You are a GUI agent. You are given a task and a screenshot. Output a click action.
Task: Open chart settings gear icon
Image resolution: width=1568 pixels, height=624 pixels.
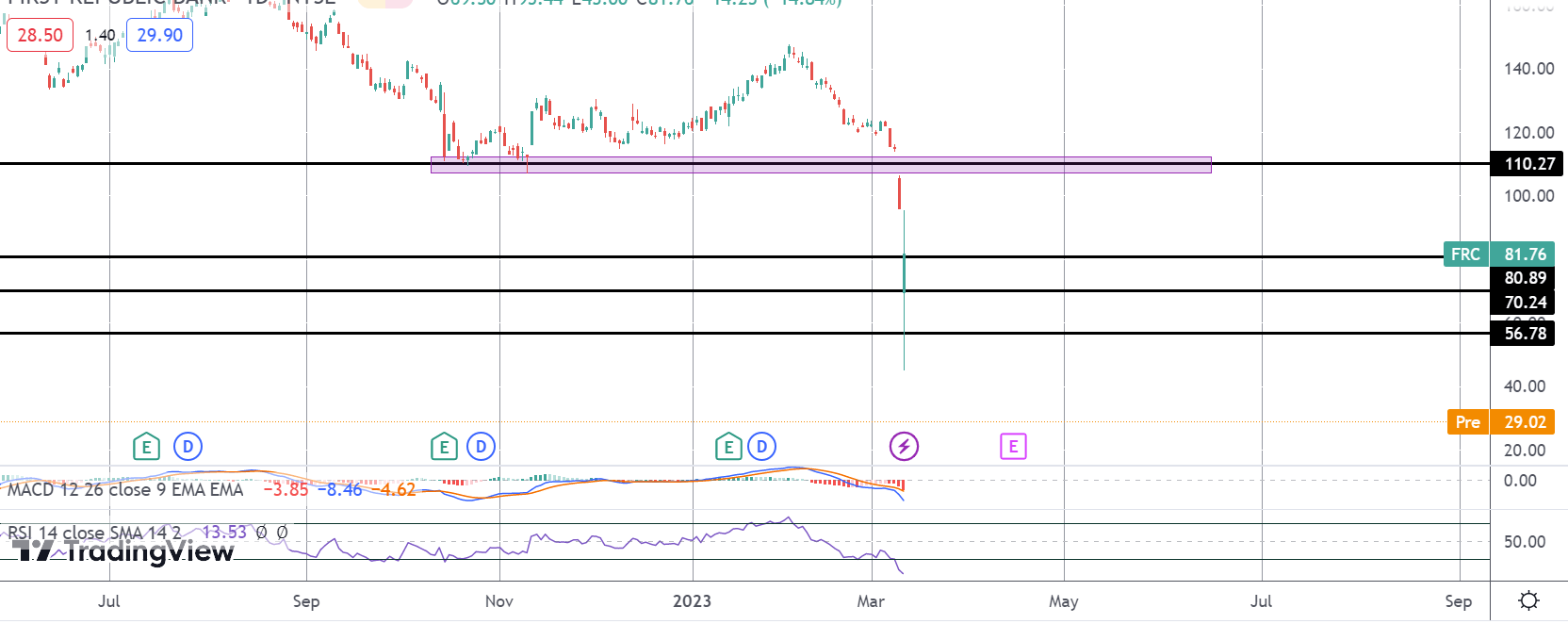[1529, 600]
